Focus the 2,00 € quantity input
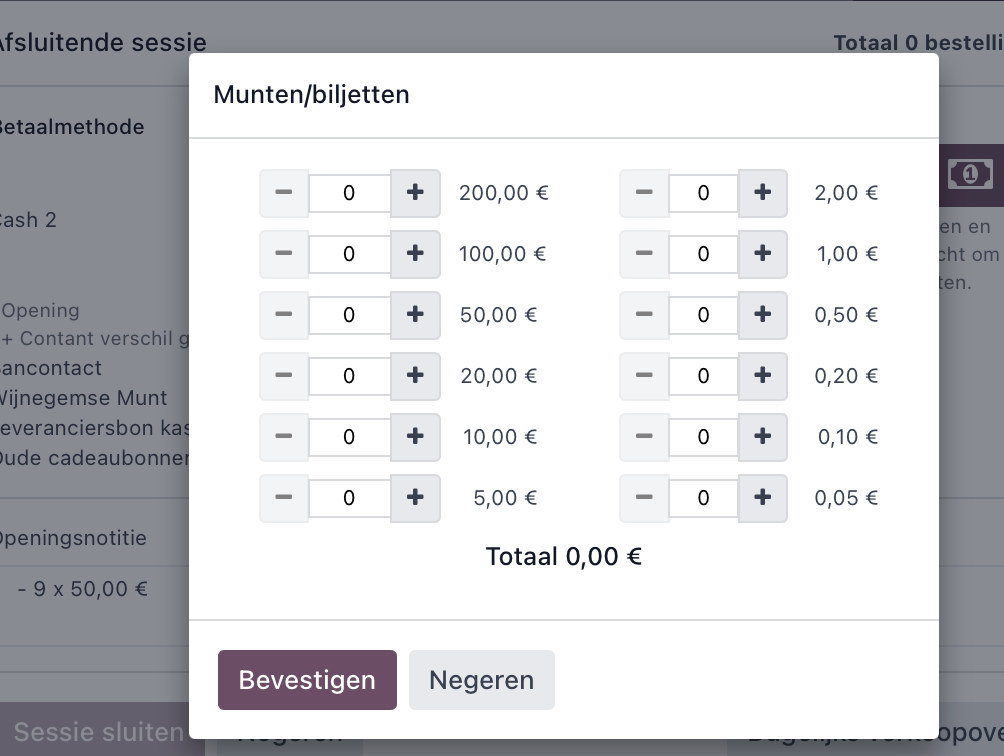This screenshot has width=1004, height=756. tap(704, 193)
